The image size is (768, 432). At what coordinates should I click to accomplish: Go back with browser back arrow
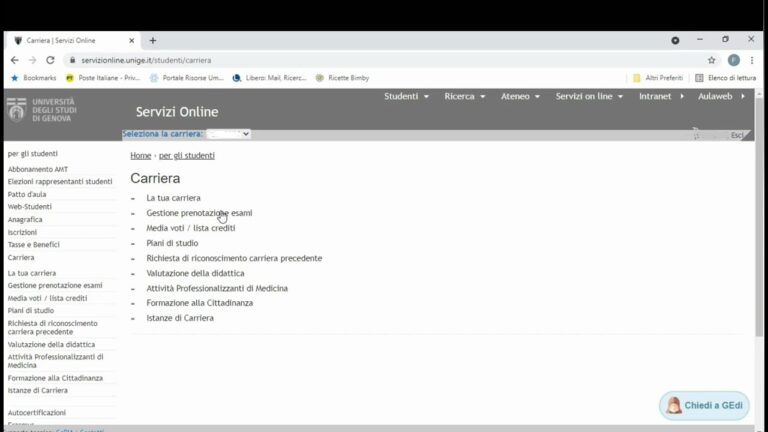(x=15, y=60)
